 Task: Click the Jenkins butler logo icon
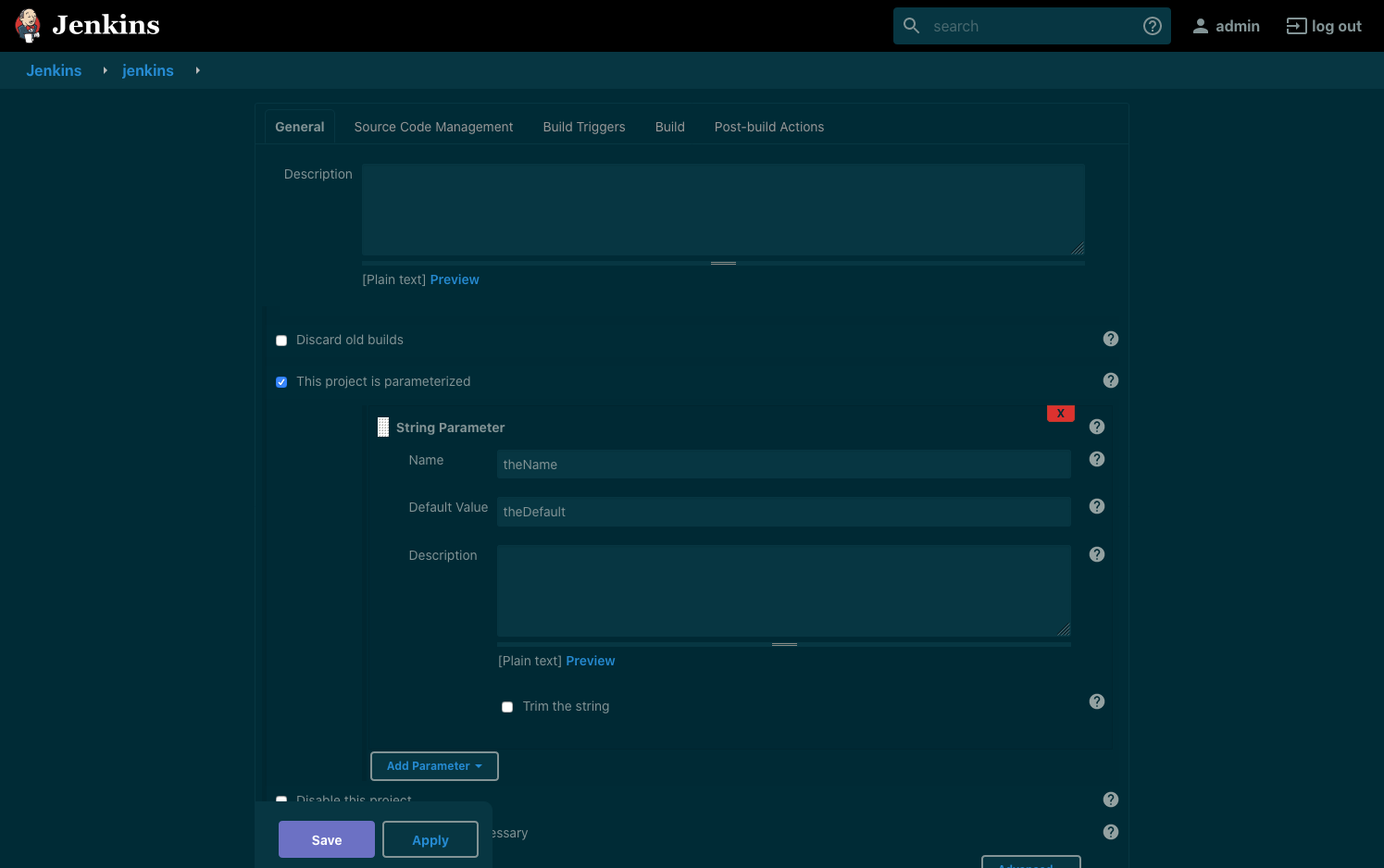(28, 26)
